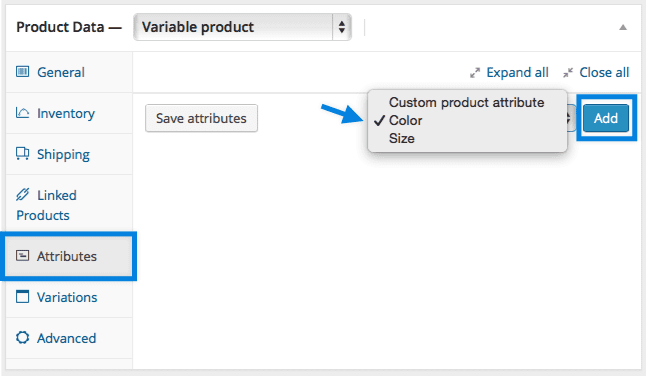The height and width of the screenshot is (376, 646).
Task: Click the blue Add button
Action: point(606,118)
